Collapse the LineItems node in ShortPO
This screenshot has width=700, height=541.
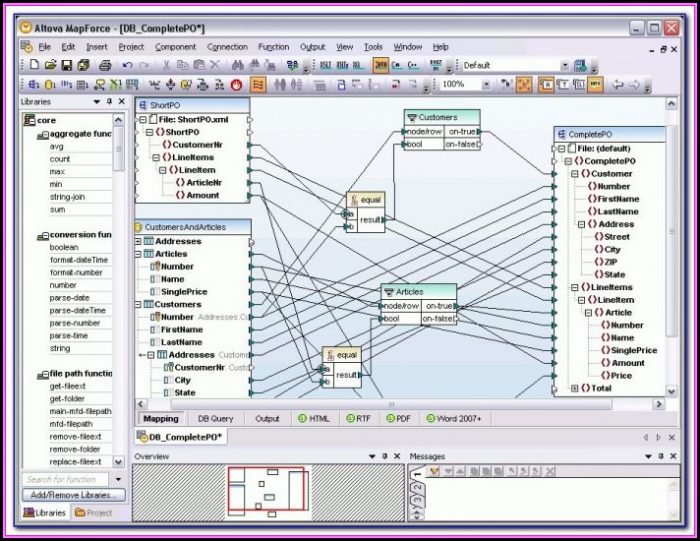click(156, 158)
